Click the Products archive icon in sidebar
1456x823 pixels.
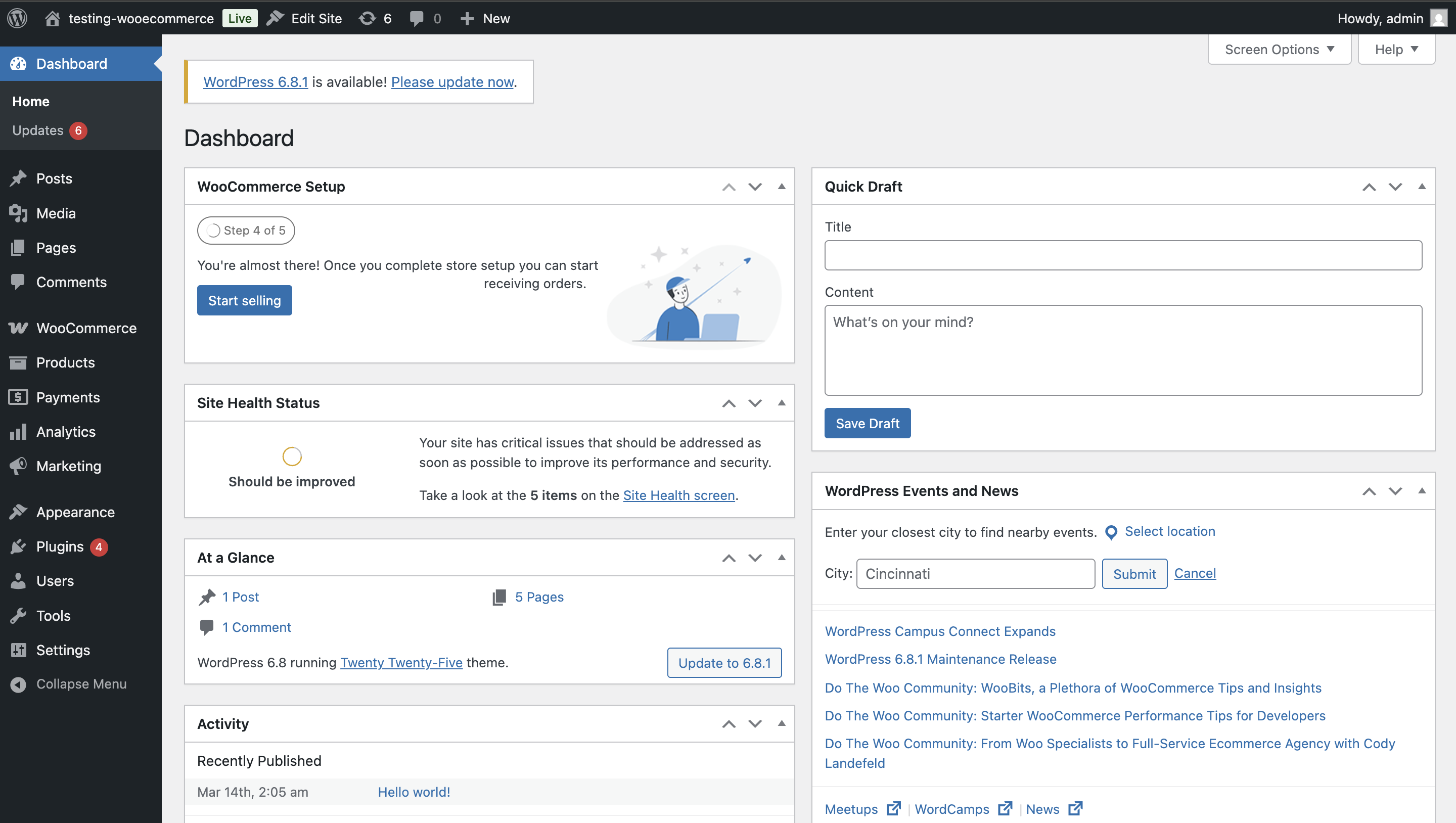point(18,362)
